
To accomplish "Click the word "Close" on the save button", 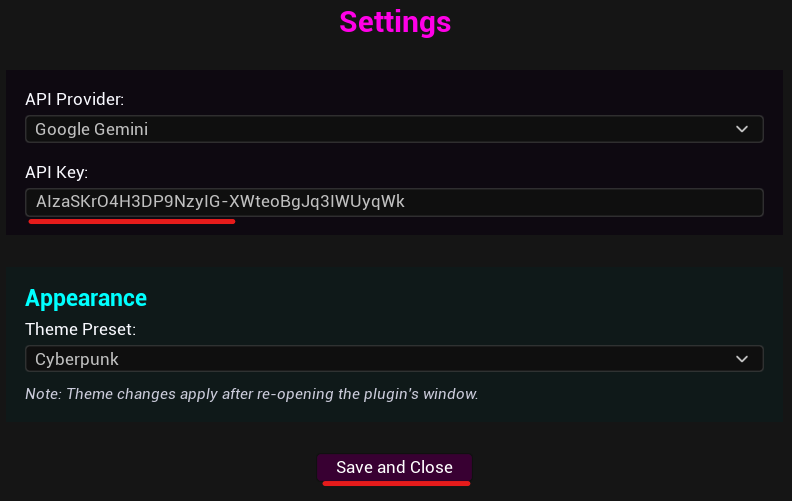I will (431, 467).
